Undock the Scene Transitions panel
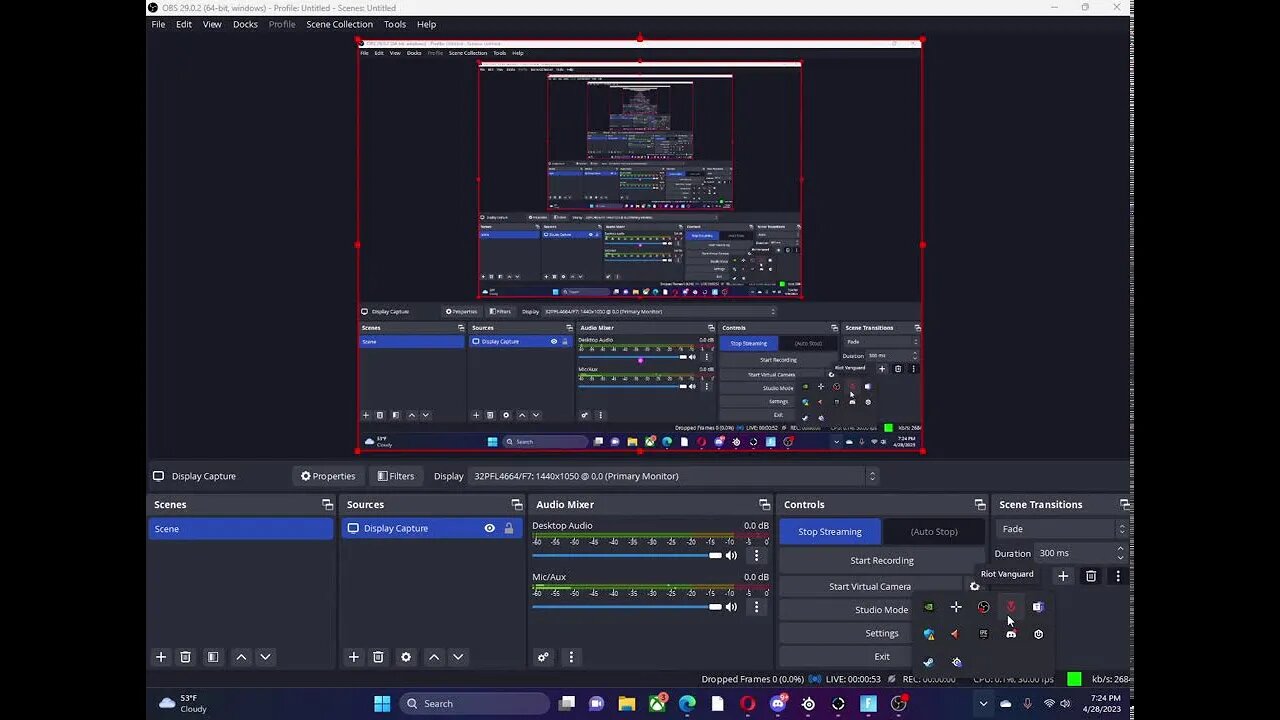The image size is (1280, 720). (1125, 505)
